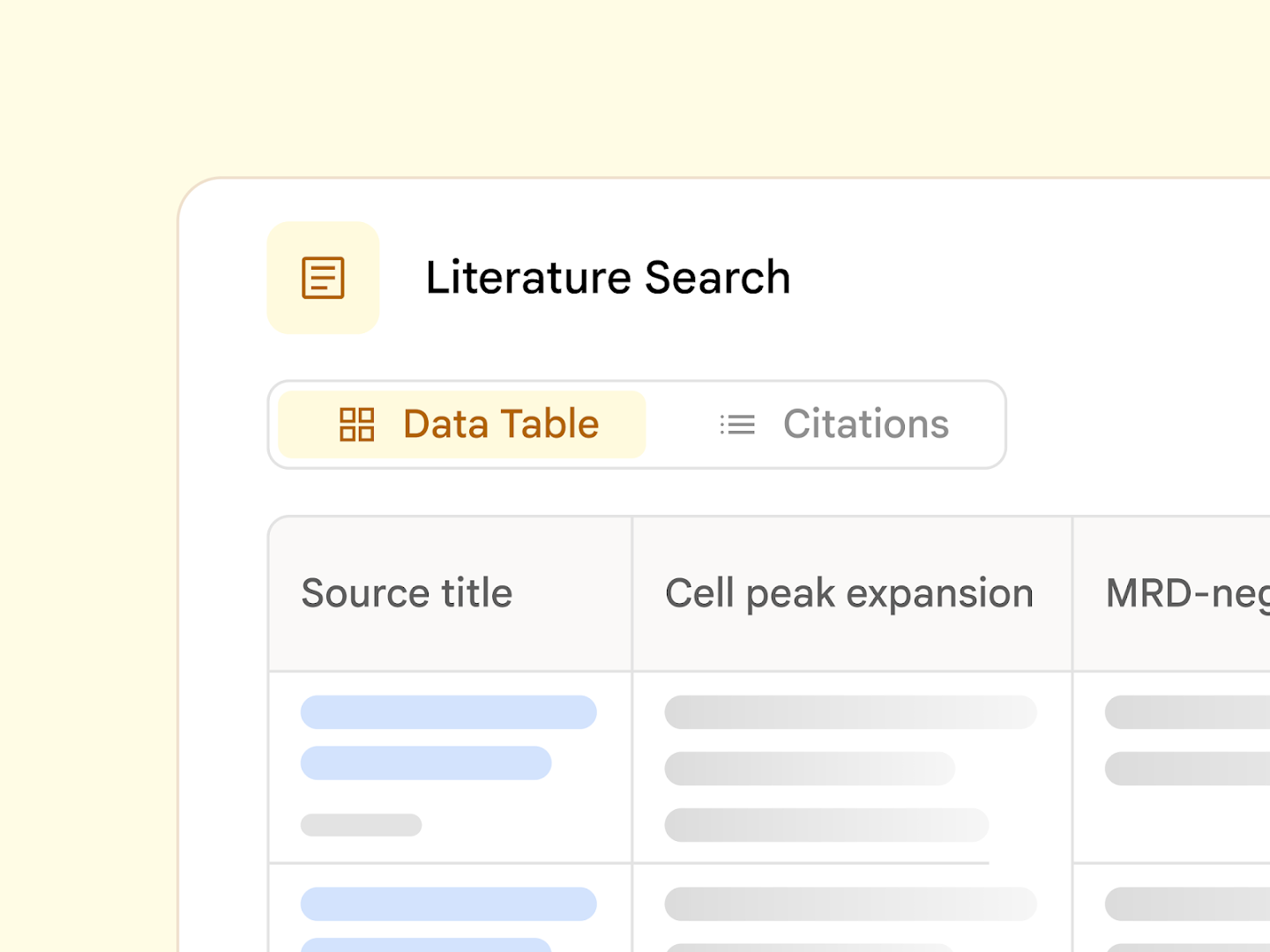Viewport: 1270px width, 952px height.
Task: Click first row Cell peak expansion top line
Action: click(x=851, y=712)
